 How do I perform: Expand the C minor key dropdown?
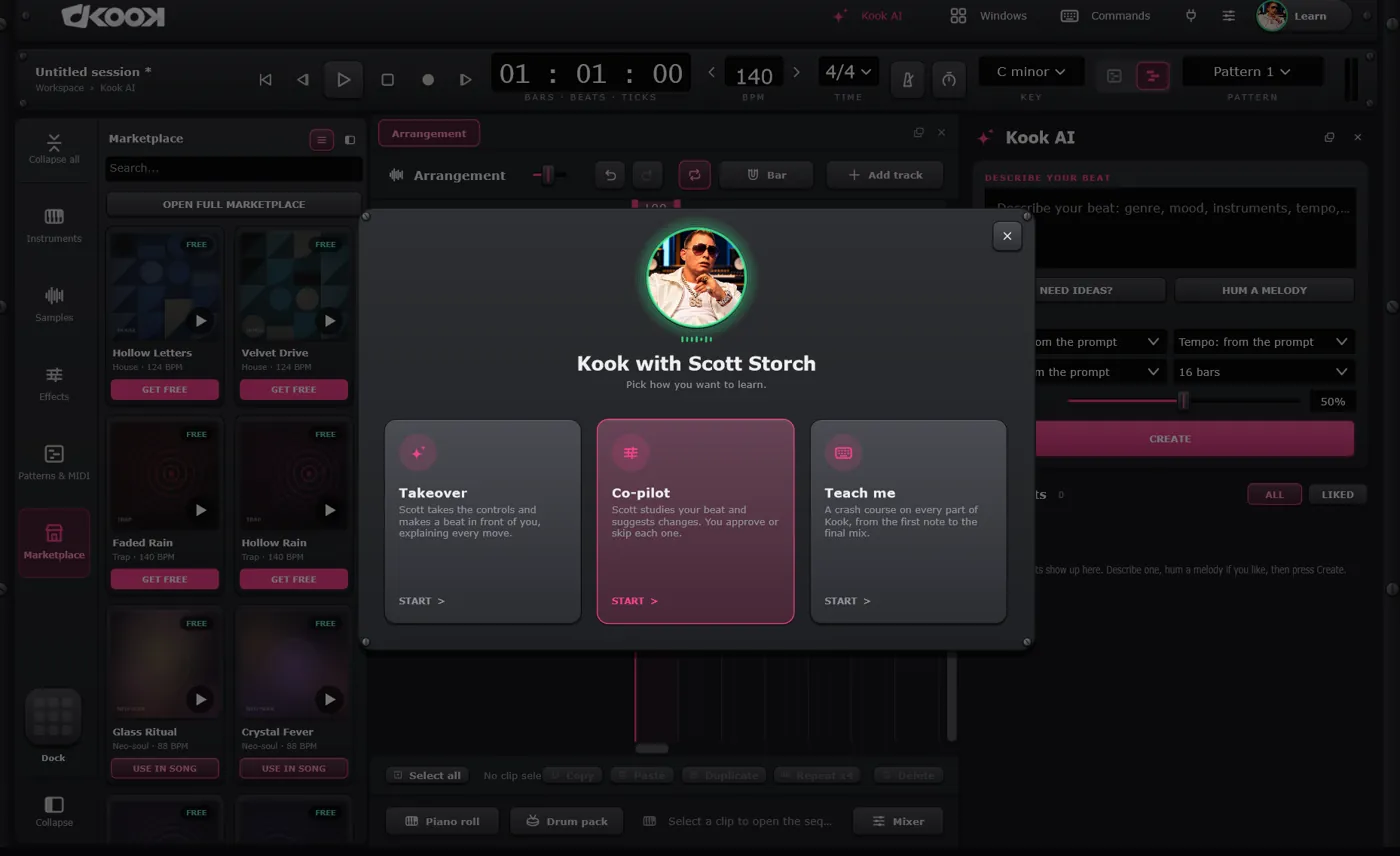click(1031, 72)
